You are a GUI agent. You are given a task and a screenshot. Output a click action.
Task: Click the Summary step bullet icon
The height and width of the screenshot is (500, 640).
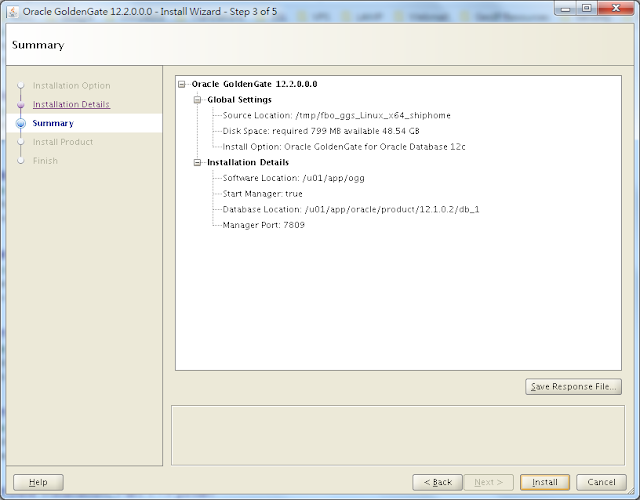[x=21, y=123]
